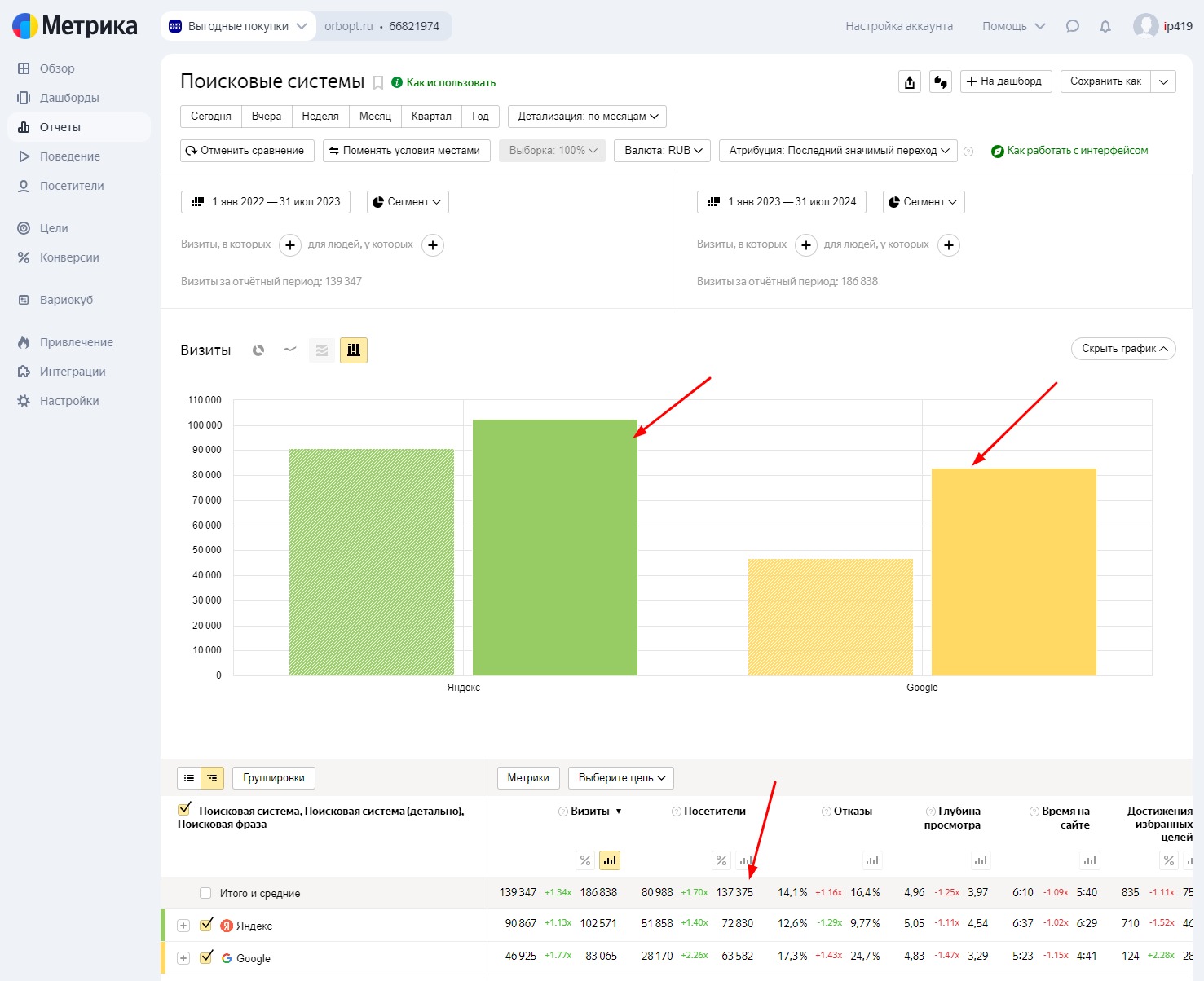Viewport: 1204px width, 981px height.
Task: Expand the Google row
Action: (183, 958)
